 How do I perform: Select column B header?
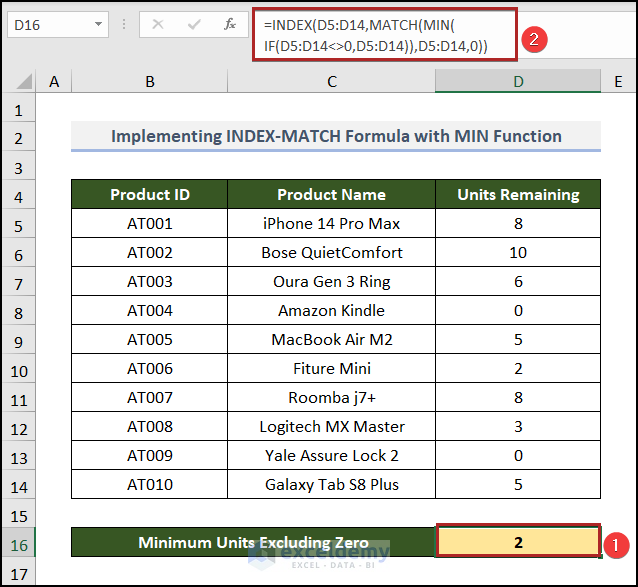pos(149,81)
